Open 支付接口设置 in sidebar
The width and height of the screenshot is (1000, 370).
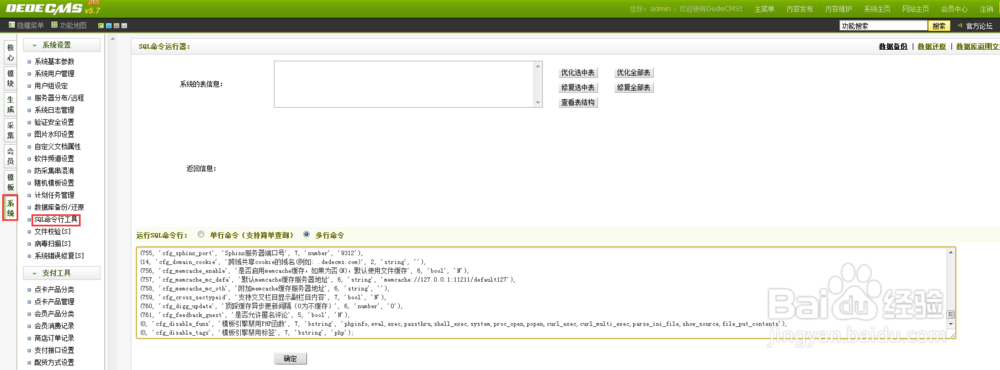(x=54, y=350)
